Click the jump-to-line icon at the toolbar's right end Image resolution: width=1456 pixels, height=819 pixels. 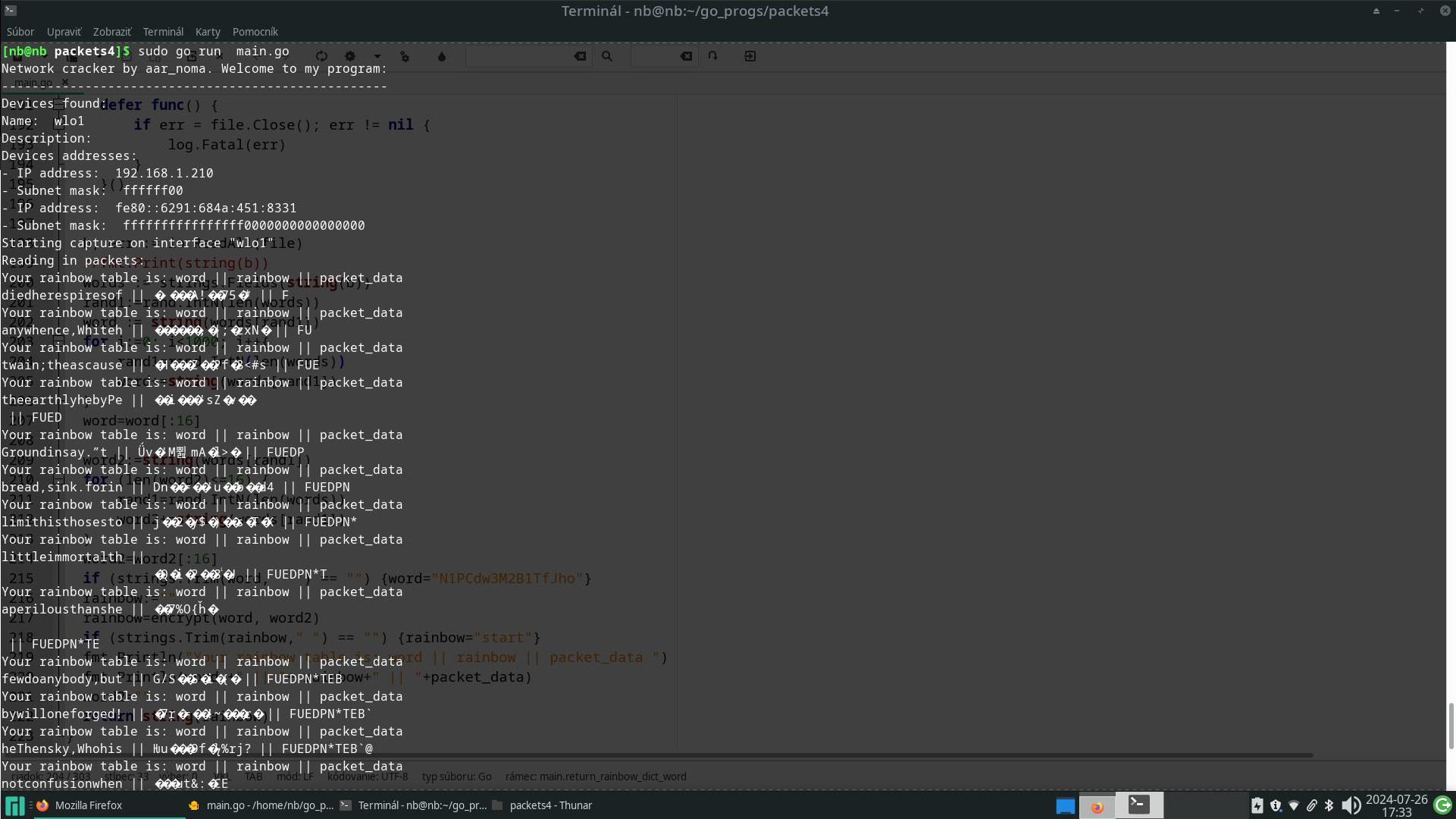pyautogui.click(x=750, y=56)
